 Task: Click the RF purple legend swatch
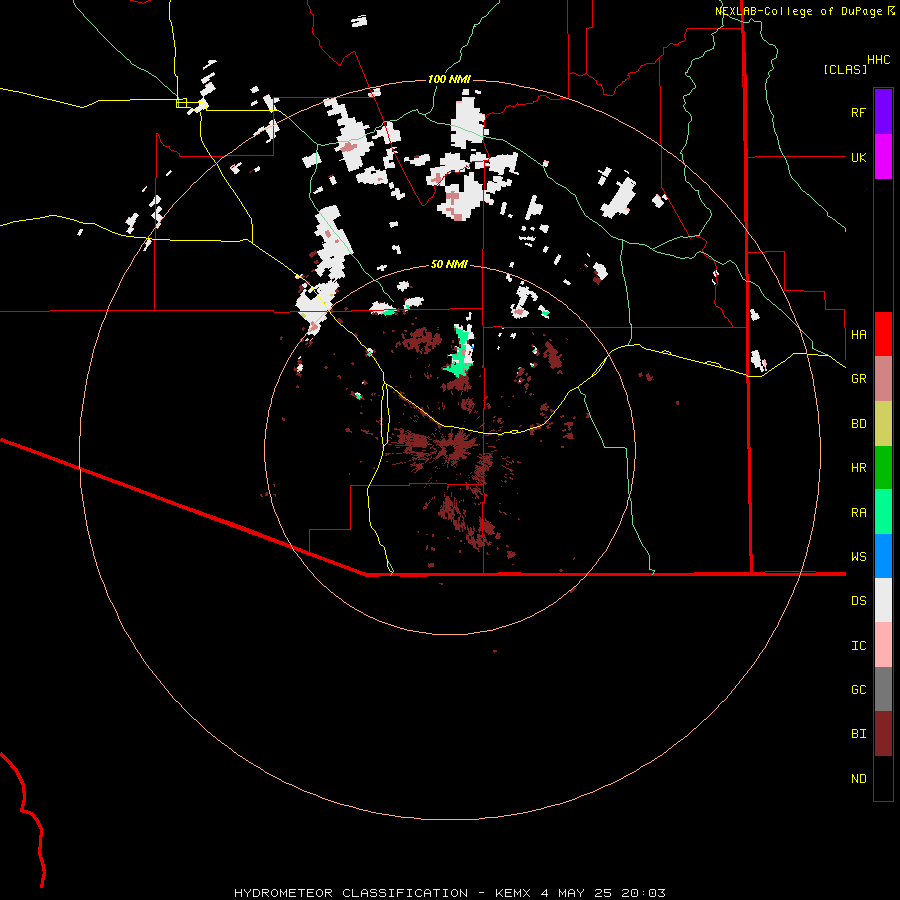[x=883, y=112]
